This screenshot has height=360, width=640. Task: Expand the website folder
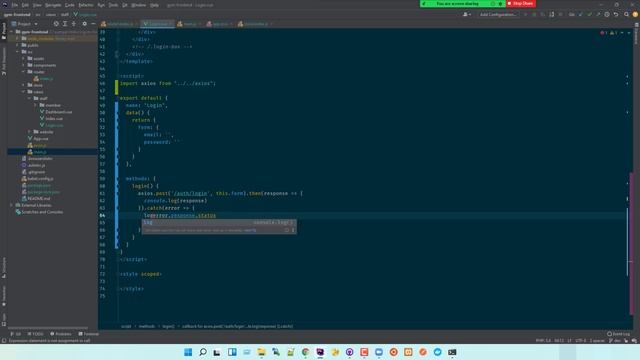coord(29,132)
